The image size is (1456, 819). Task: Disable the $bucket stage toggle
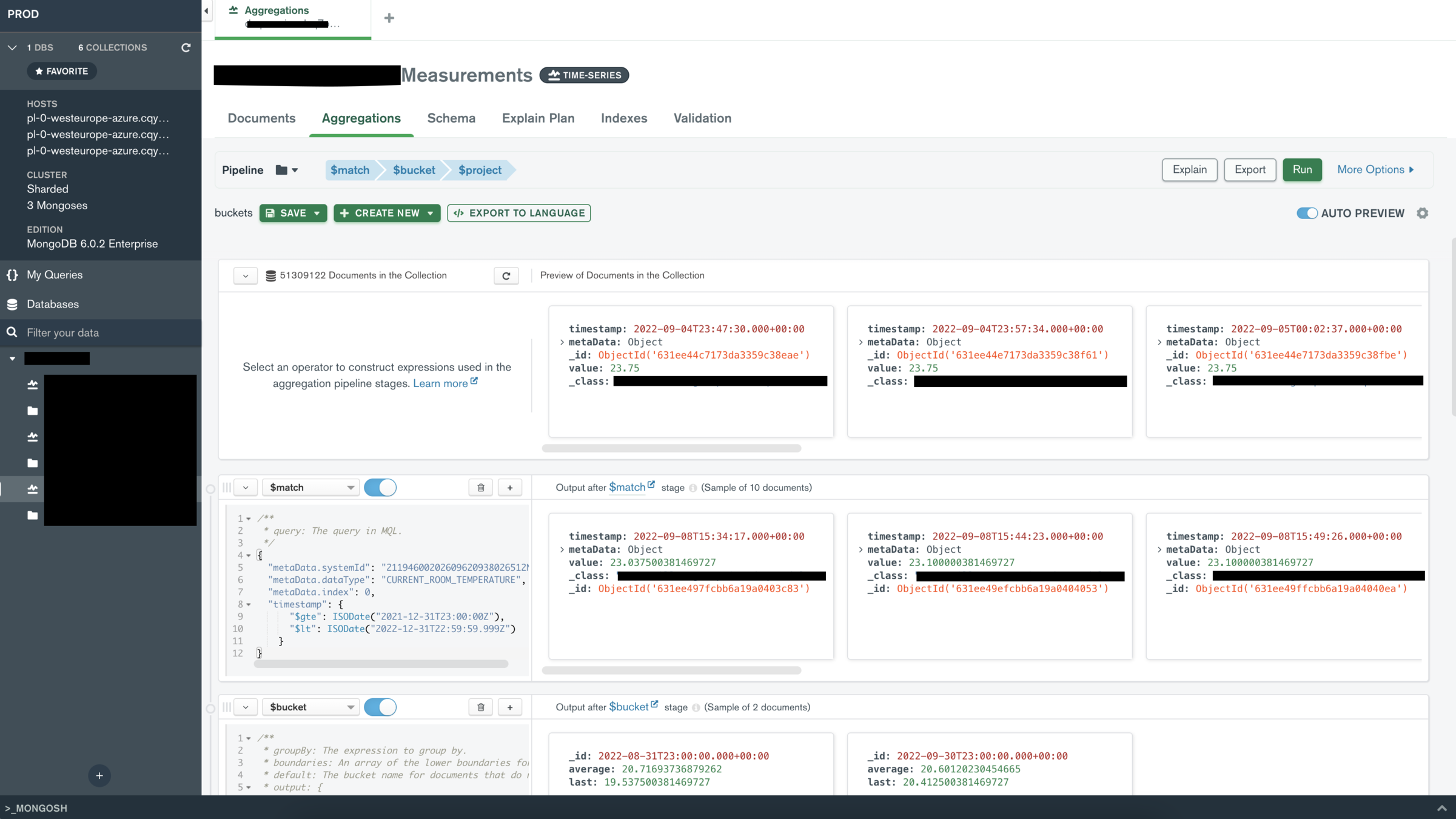coord(380,707)
